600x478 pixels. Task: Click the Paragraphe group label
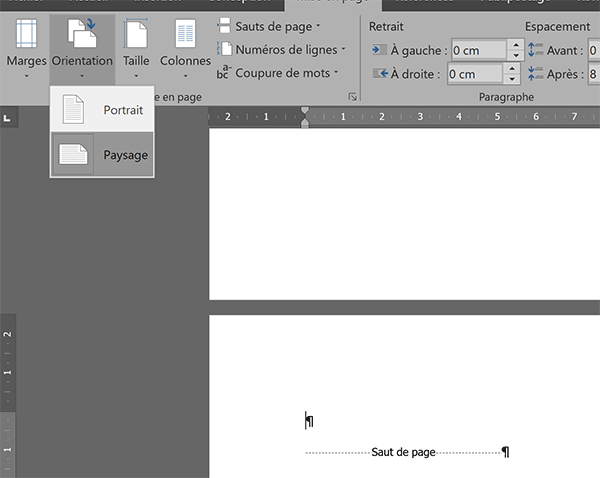506,97
